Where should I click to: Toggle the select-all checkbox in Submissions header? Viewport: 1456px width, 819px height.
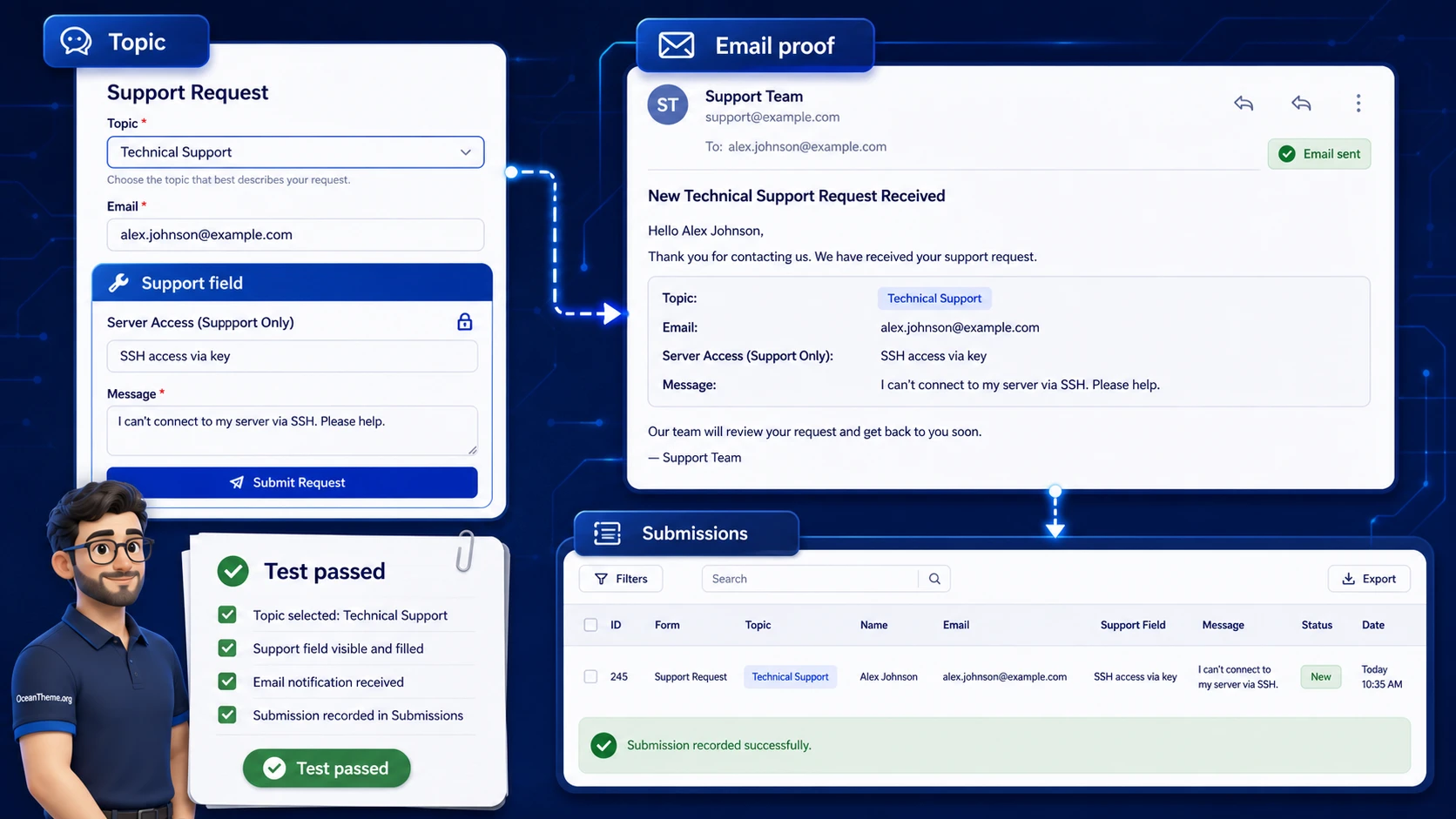point(590,625)
